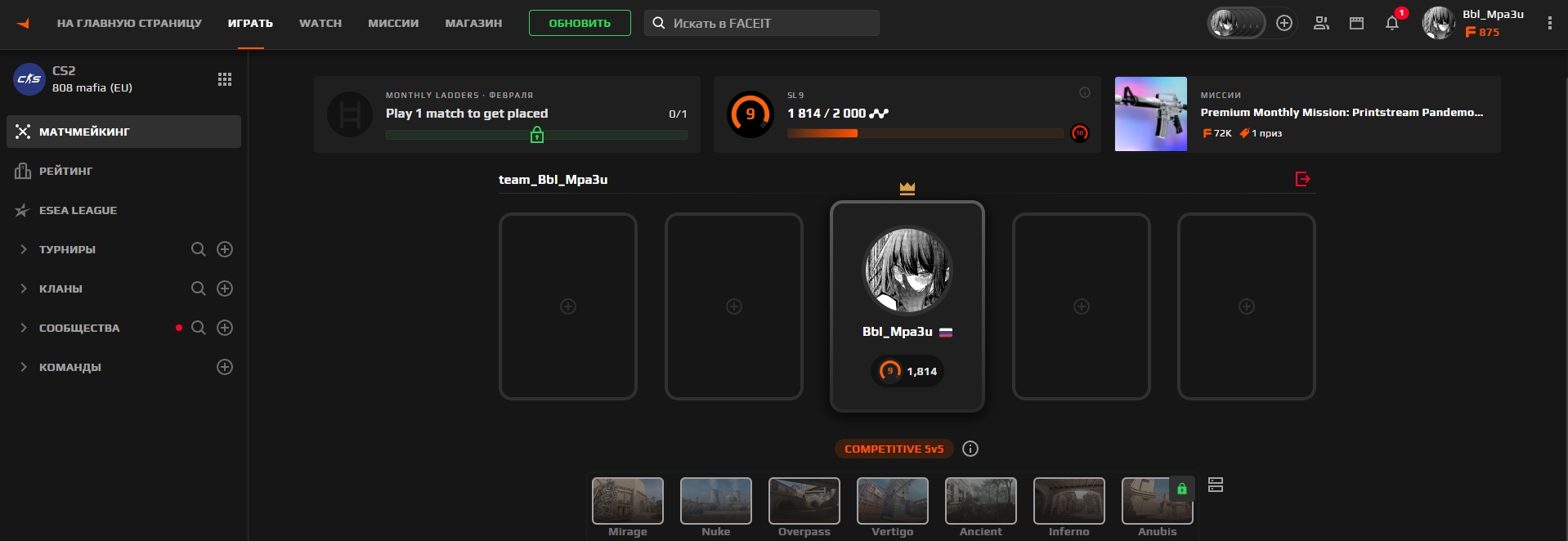The height and width of the screenshot is (541, 1568).
Task: Click the green lock icon on Anubis
Action: [x=1182, y=489]
